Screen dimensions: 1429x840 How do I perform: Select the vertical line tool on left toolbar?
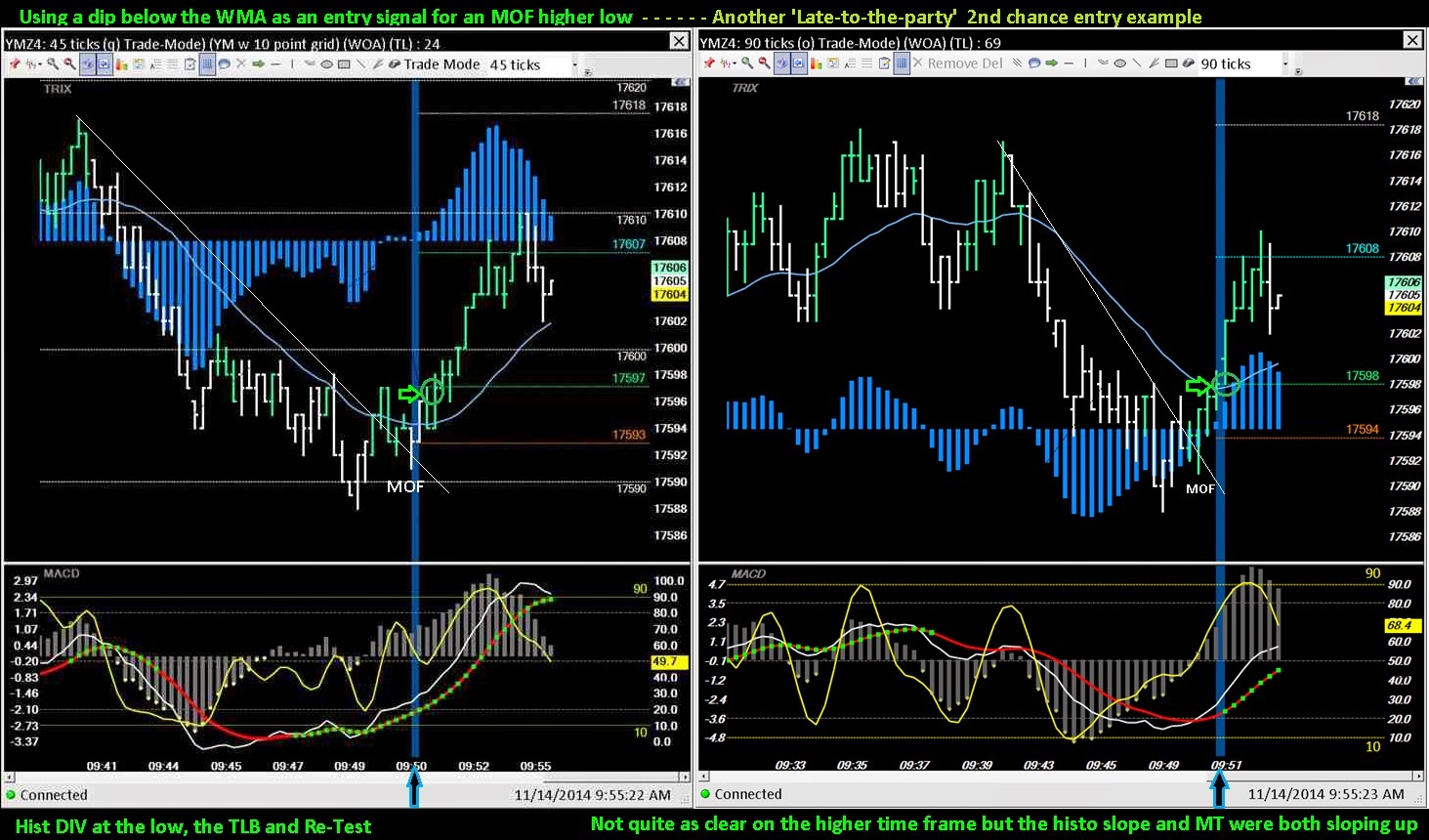(x=290, y=64)
